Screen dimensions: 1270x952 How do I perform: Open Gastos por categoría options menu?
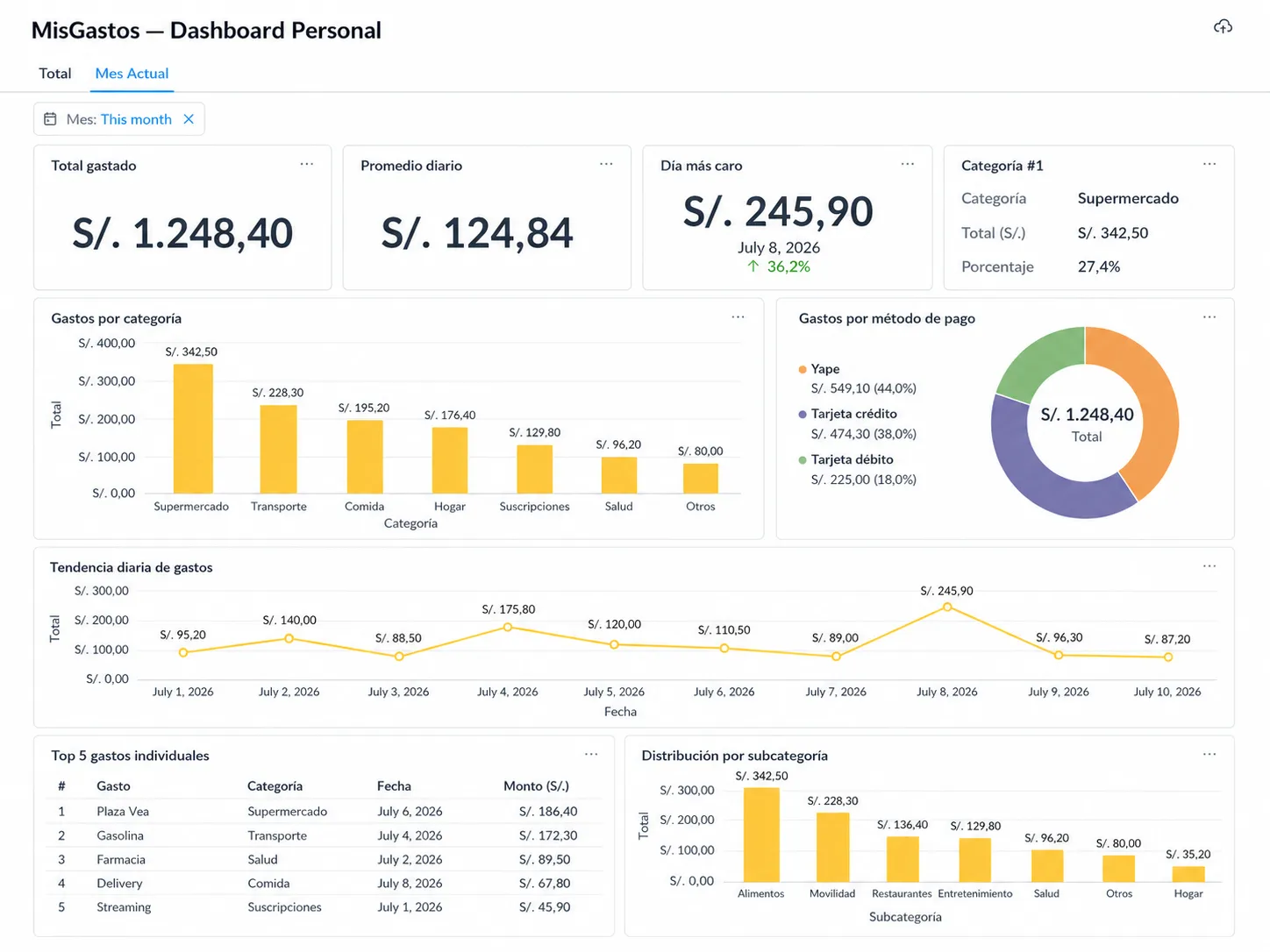point(738,317)
